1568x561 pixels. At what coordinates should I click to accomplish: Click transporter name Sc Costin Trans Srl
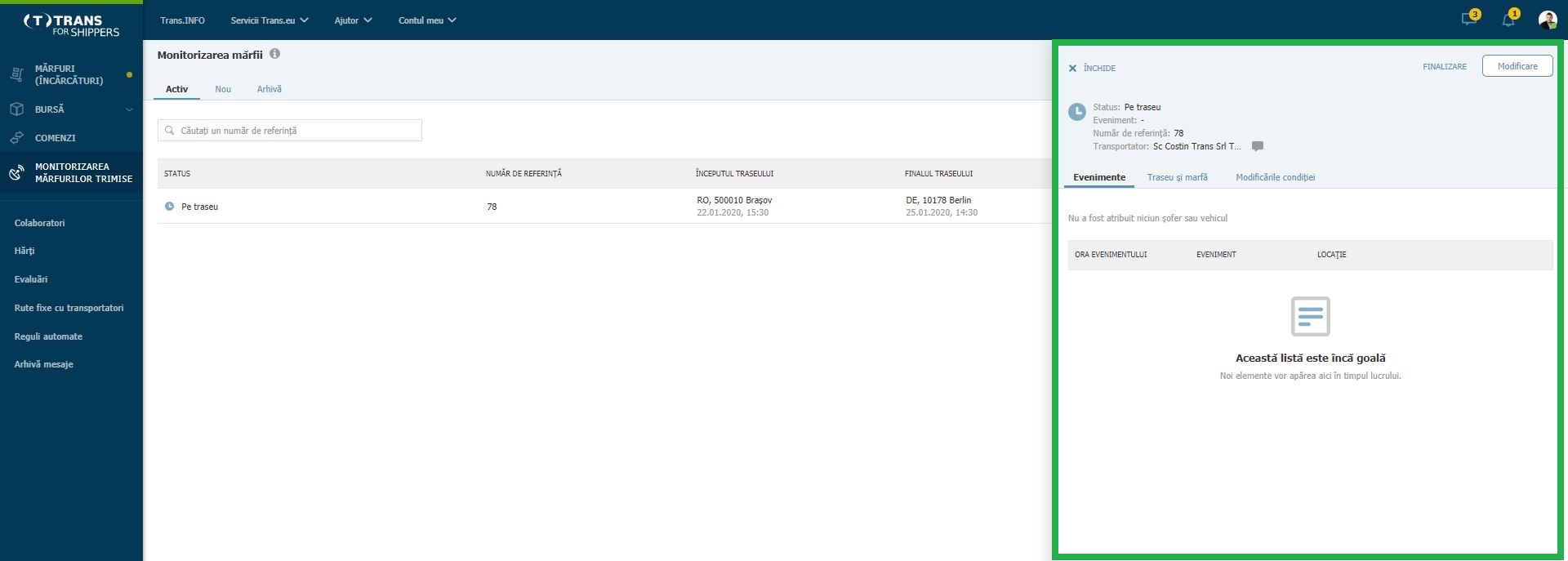coord(1196,146)
